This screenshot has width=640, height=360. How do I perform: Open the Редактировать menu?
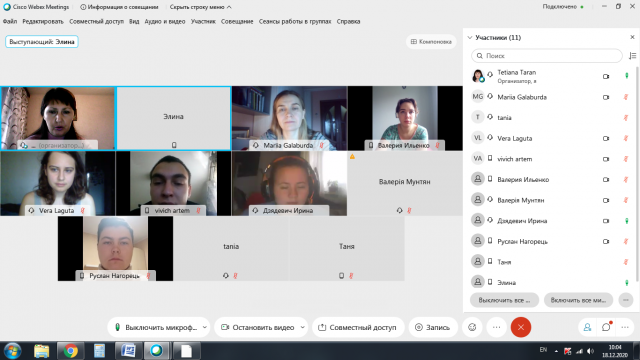pyautogui.click(x=43, y=21)
